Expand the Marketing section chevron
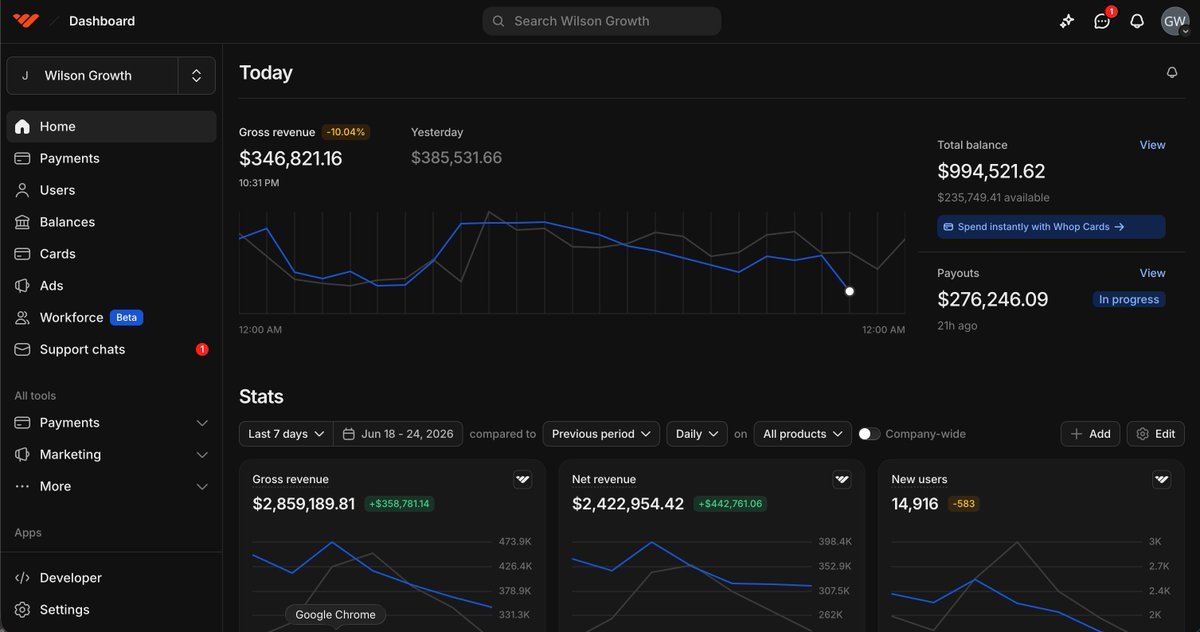The height and width of the screenshot is (632, 1200). (202, 455)
